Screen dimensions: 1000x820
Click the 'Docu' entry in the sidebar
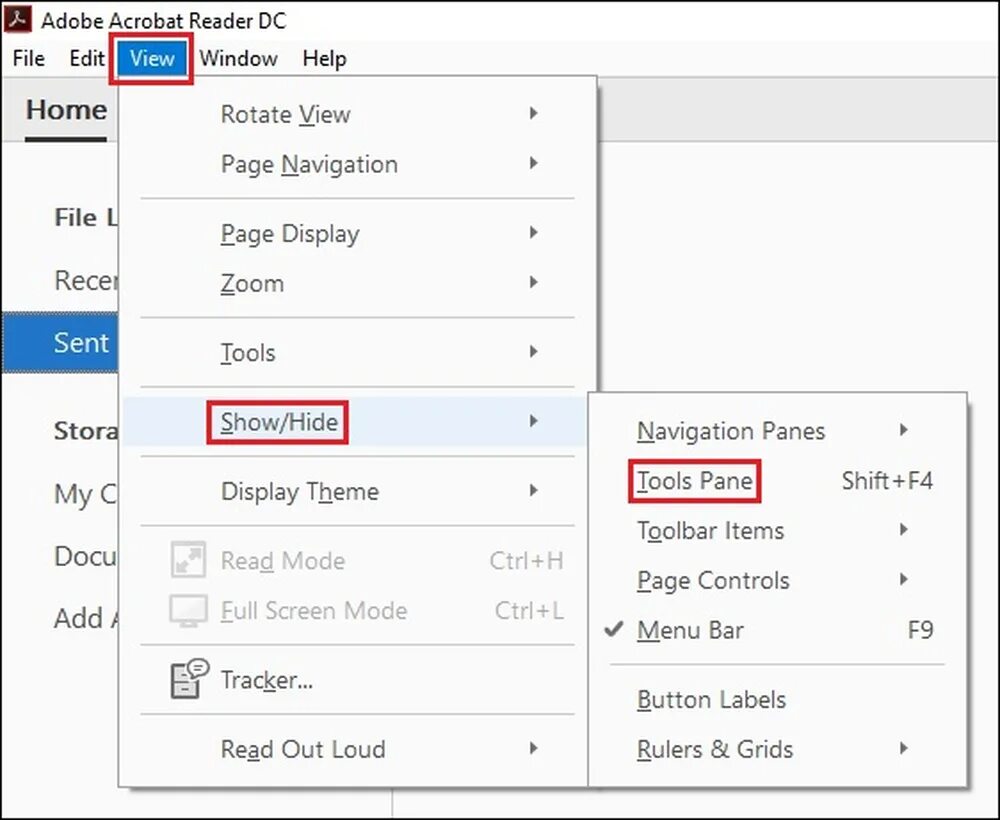point(86,556)
